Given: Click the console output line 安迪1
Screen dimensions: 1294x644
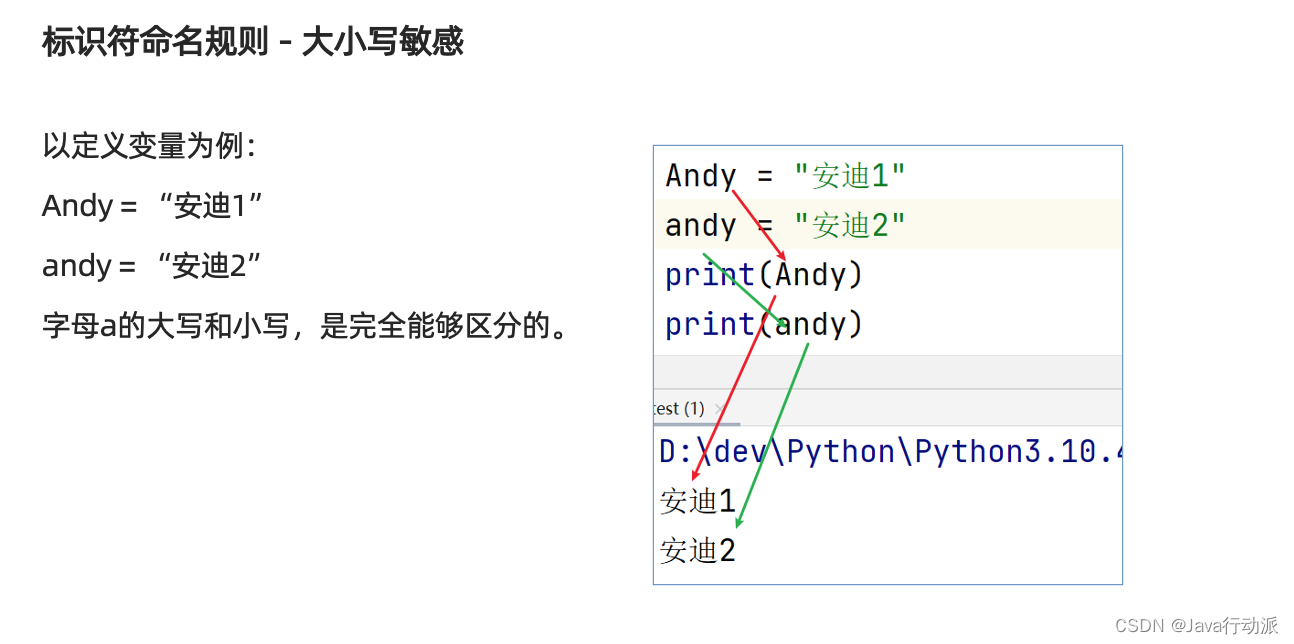Looking at the screenshot, I should (697, 501).
